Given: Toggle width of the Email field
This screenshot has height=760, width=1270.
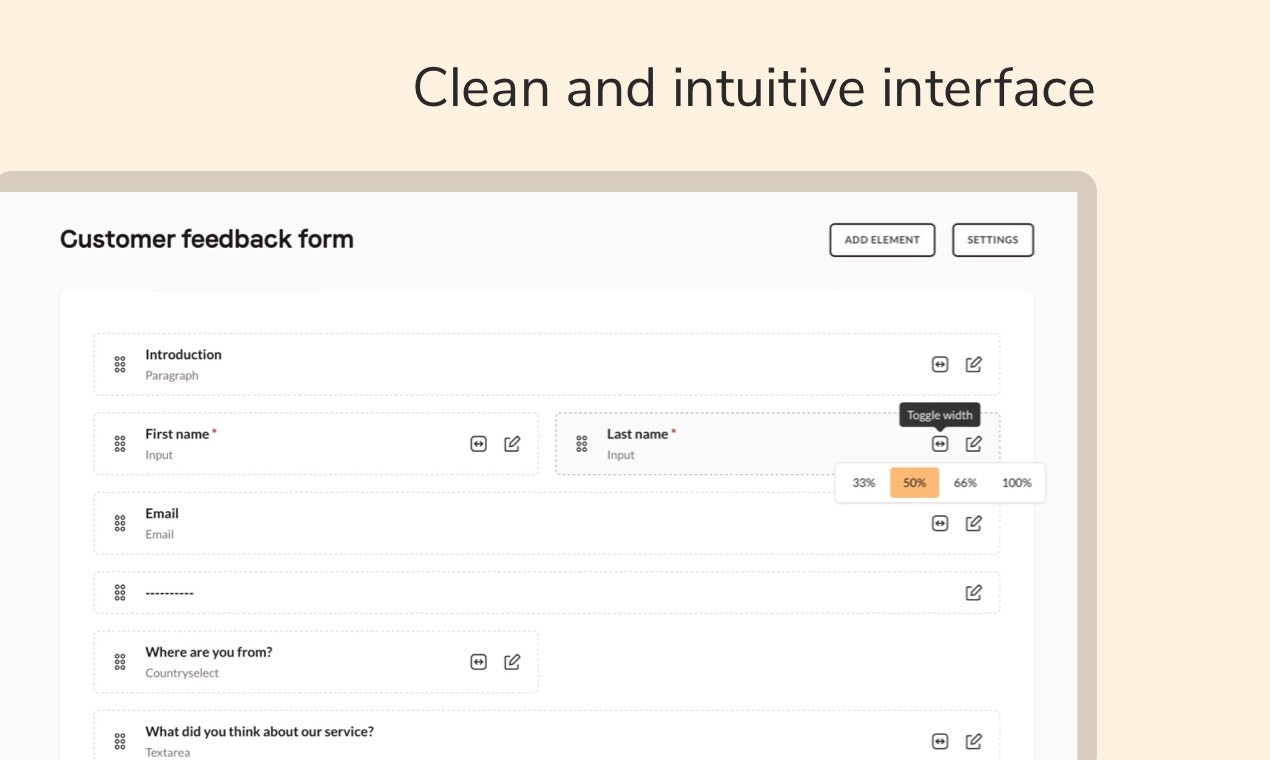Looking at the screenshot, I should pyautogui.click(x=940, y=523).
